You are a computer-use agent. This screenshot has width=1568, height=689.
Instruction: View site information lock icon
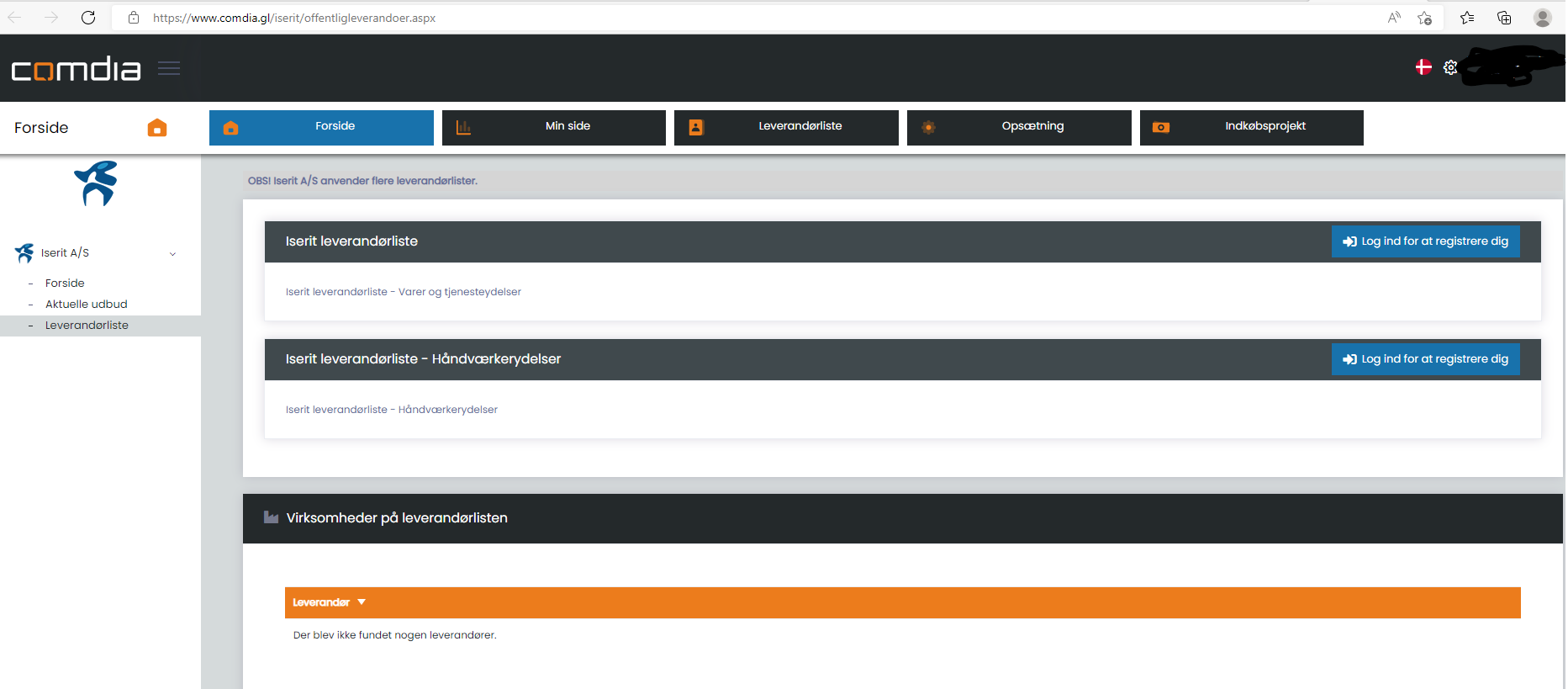134,18
